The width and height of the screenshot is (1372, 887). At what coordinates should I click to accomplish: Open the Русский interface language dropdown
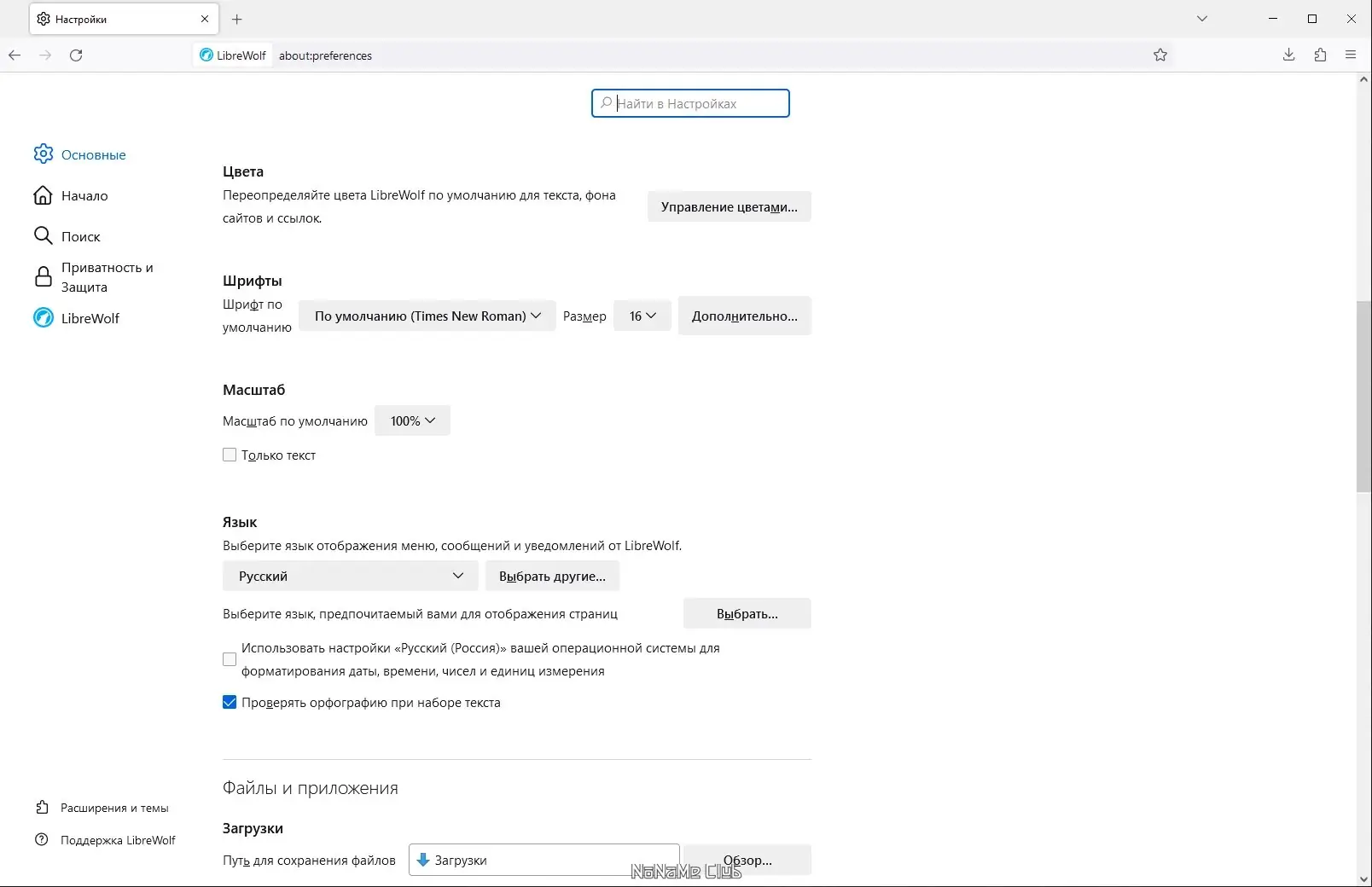coord(351,577)
